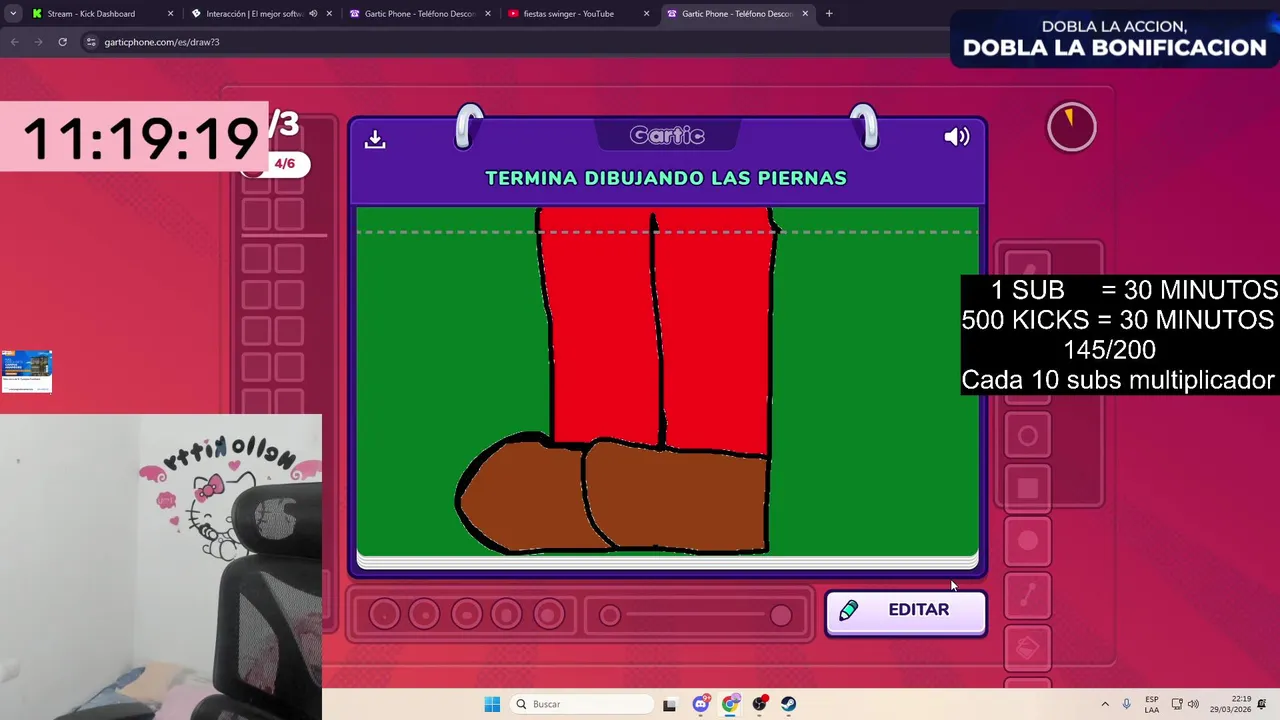Mute audio on the Interacción tab
The image size is (1280, 720).
click(313, 14)
